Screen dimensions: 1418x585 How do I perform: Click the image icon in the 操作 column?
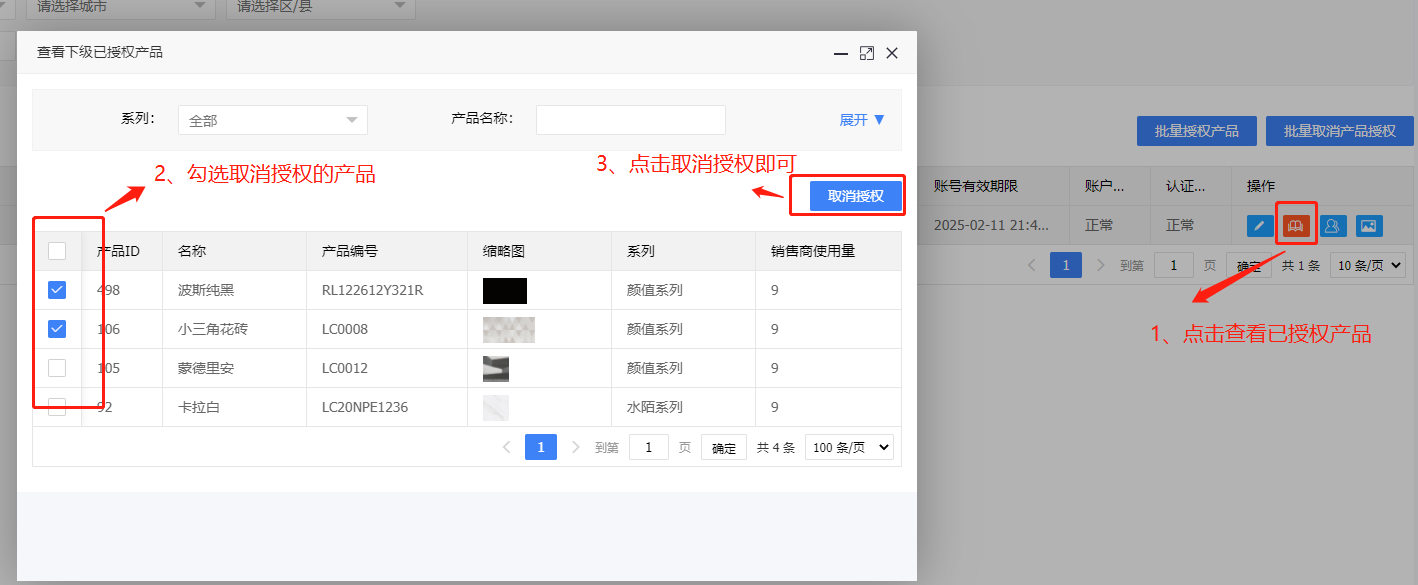(1369, 226)
